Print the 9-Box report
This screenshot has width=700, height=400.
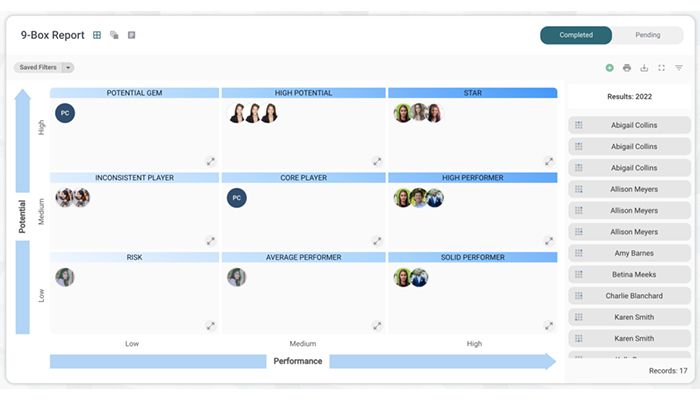(x=627, y=68)
